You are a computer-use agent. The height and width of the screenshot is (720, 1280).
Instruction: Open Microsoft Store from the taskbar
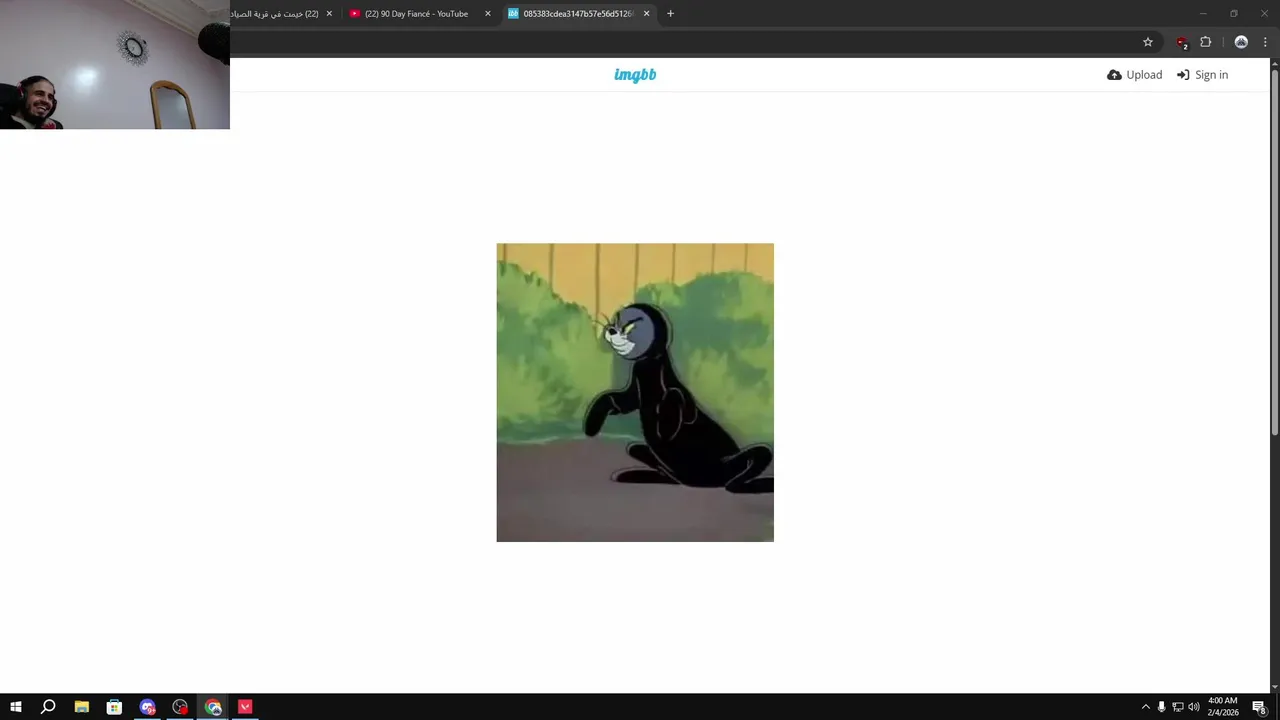[x=114, y=707]
